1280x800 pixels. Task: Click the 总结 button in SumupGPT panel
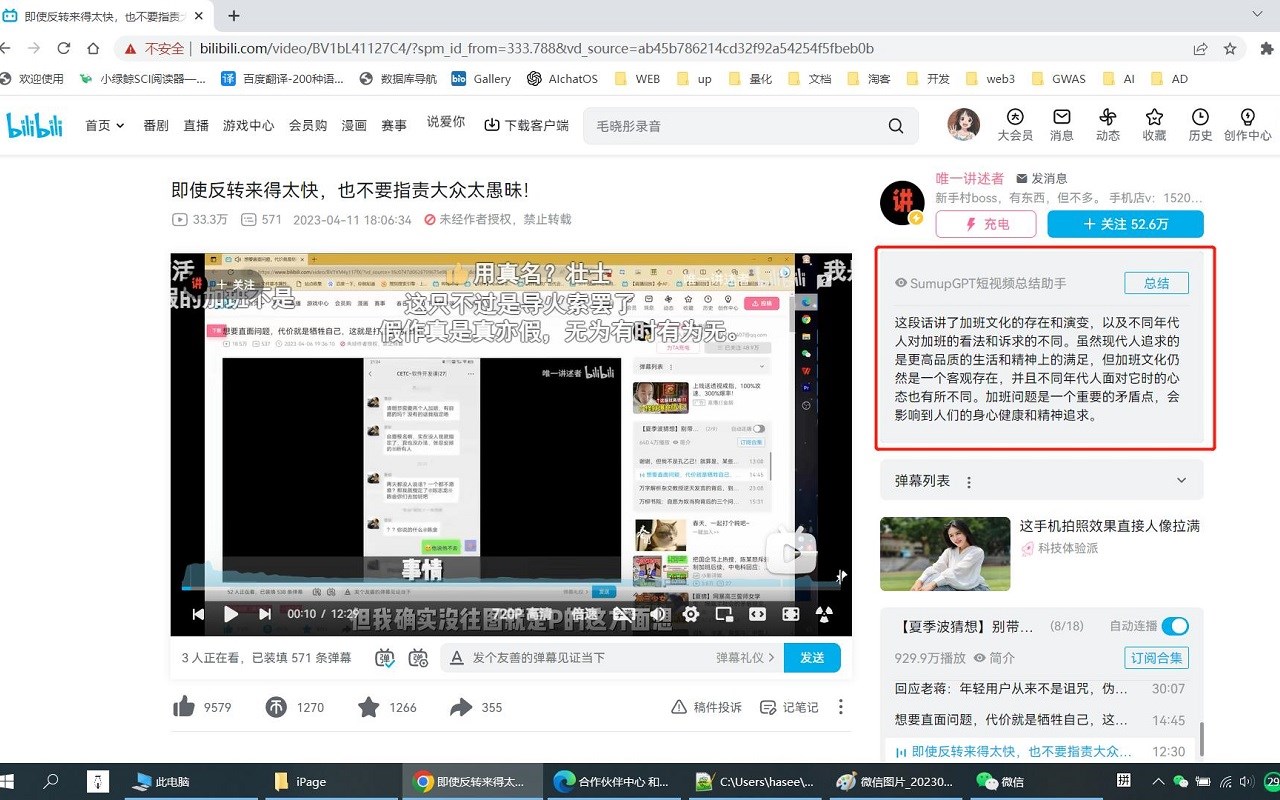click(1156, 283)
